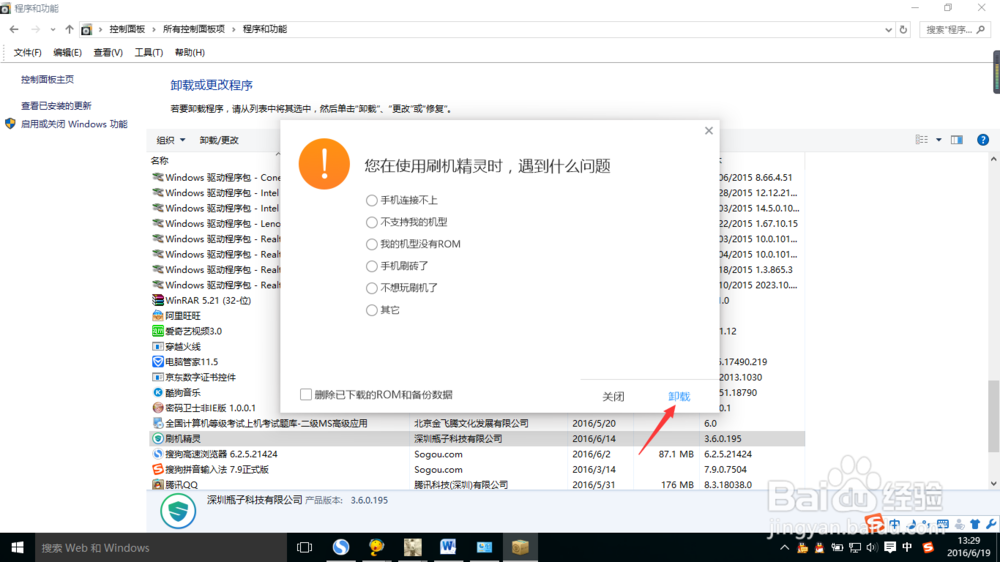Open view options dropdown arrow

pos(939,140)
